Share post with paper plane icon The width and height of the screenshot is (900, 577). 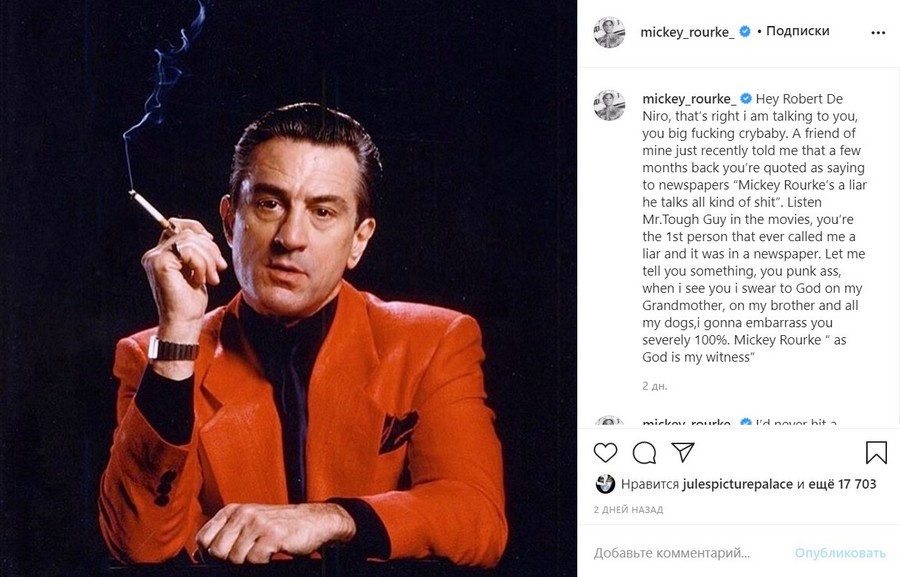pos(683,452)
